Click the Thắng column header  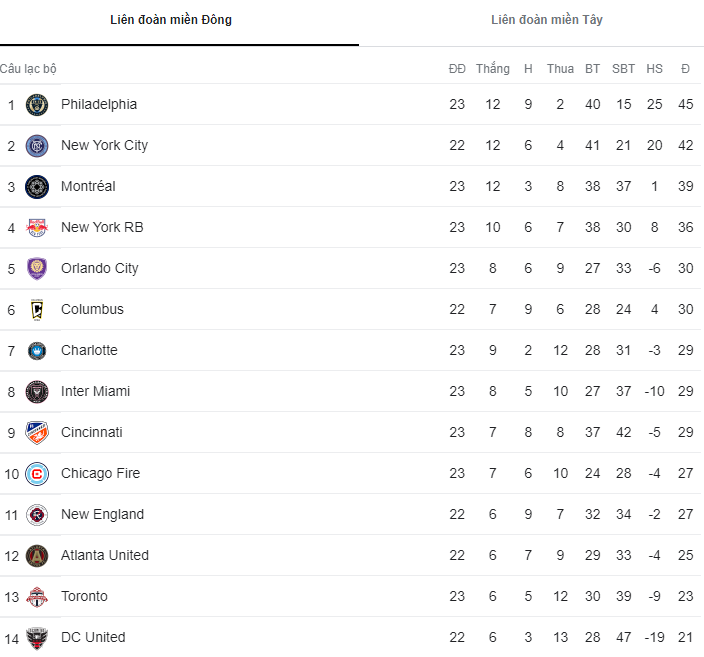tap(492, 69)
